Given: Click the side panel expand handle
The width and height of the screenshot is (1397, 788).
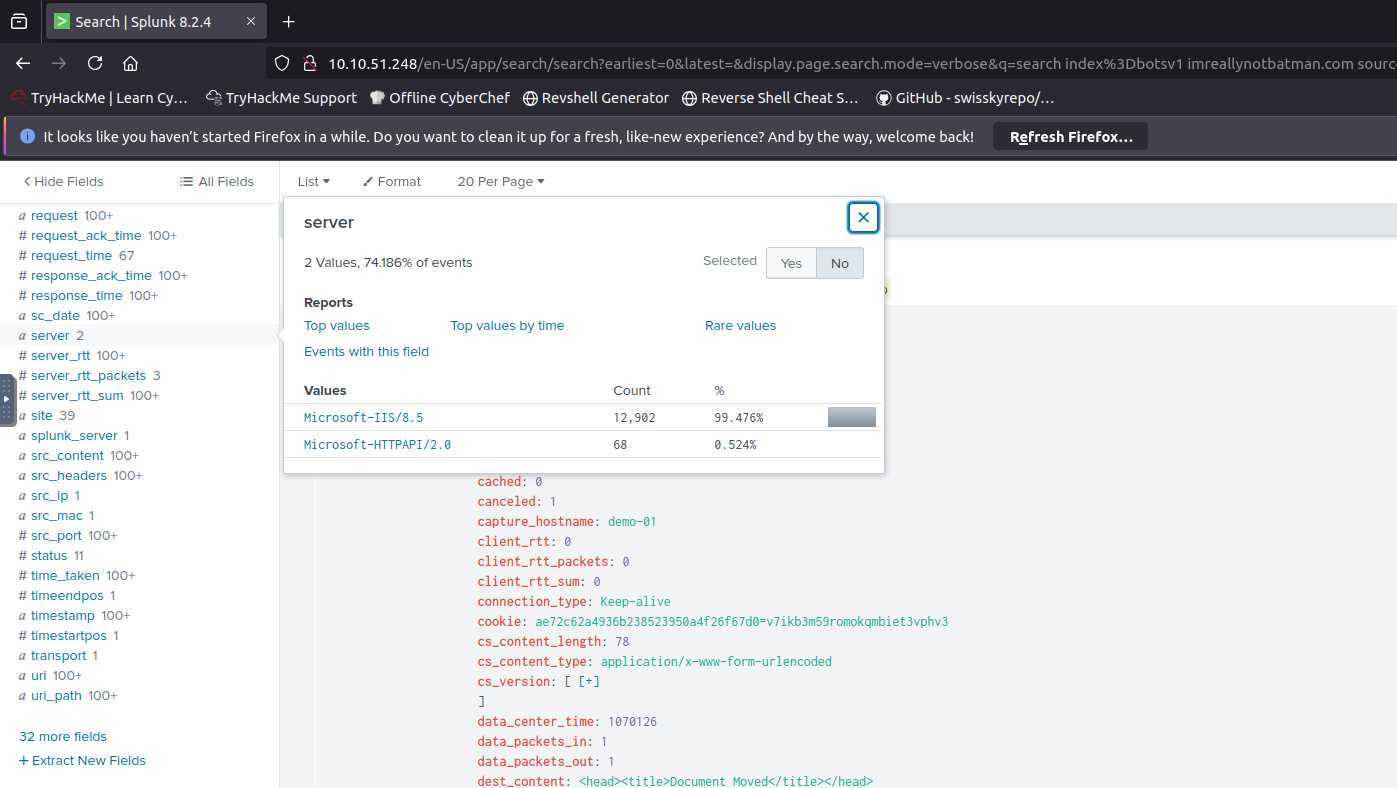Looking at the screenshot, I should coord(7,399).
